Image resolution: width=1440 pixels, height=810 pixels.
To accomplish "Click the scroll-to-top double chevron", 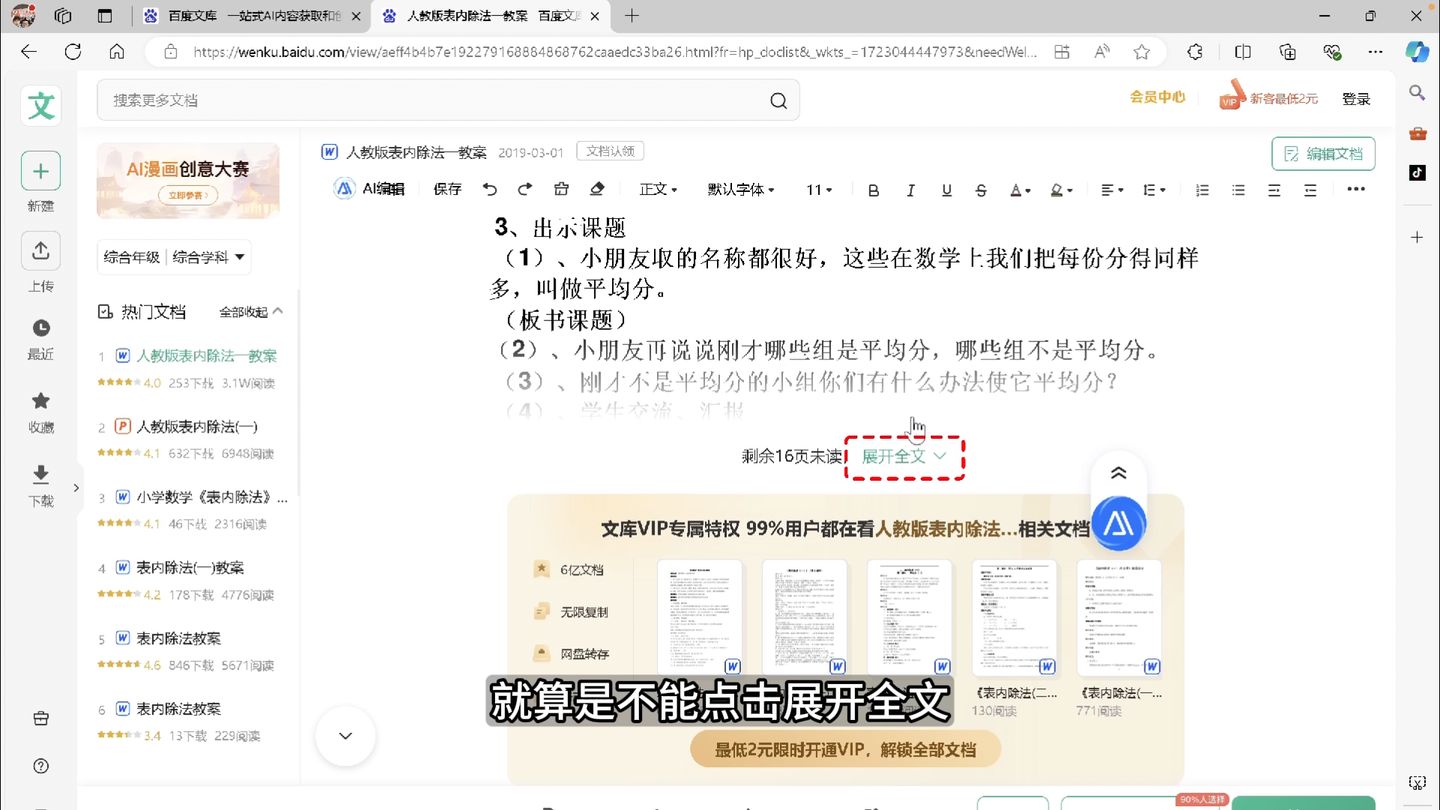I will pyautogui.click(x=1119, y=474).
